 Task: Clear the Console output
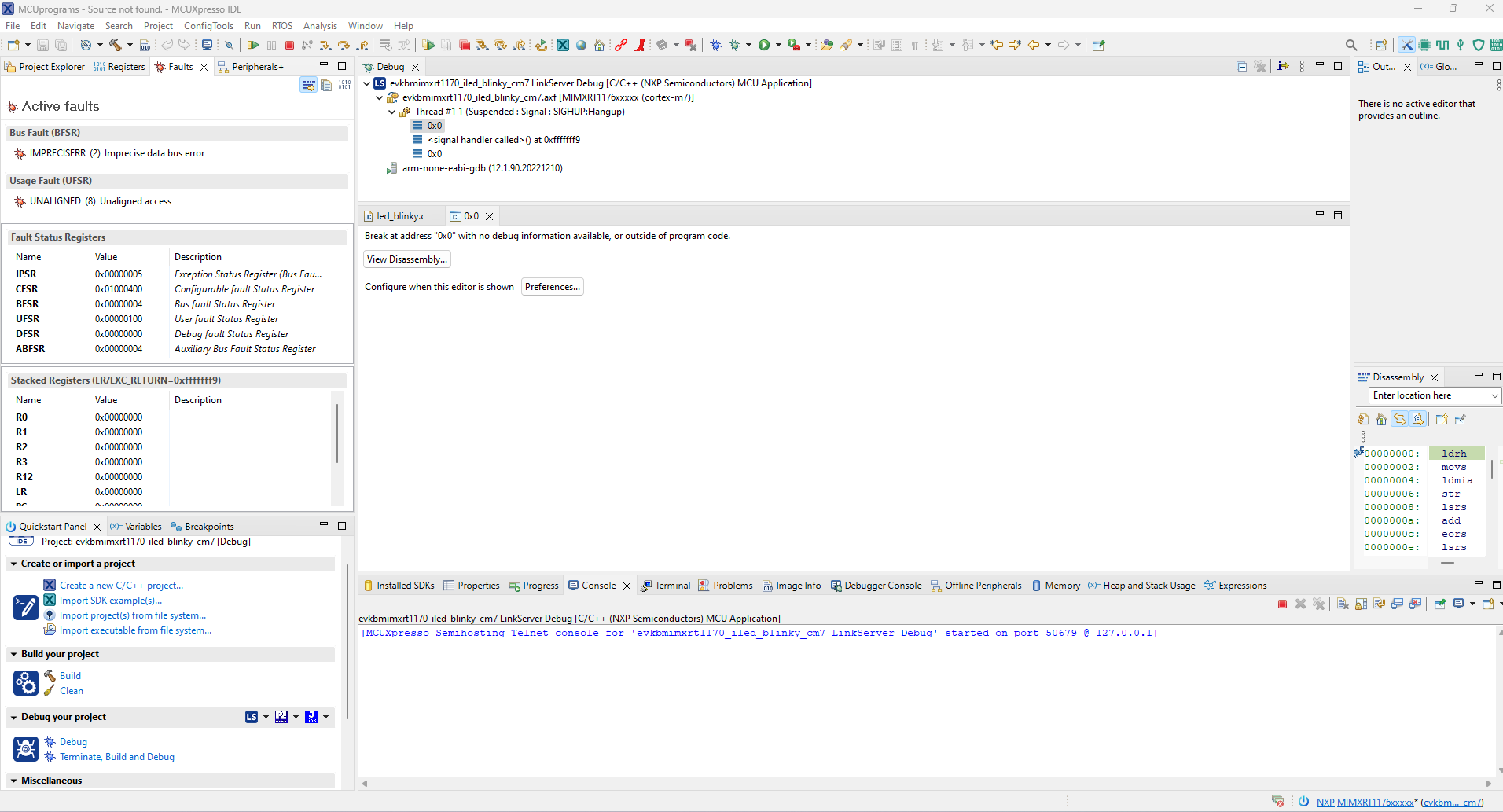[1341, 604]
